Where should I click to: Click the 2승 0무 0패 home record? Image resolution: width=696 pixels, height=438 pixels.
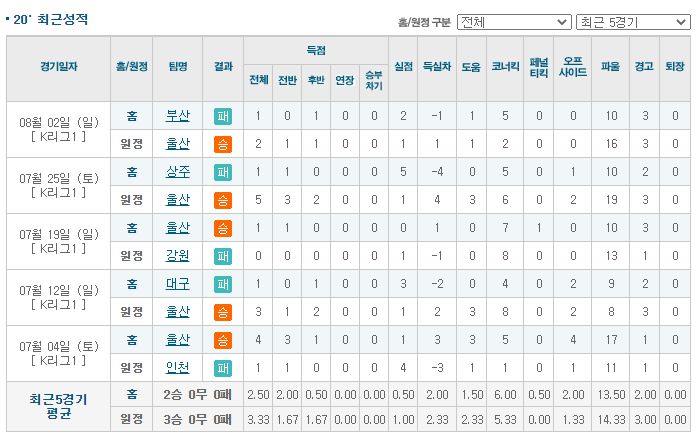click(198, 395)
